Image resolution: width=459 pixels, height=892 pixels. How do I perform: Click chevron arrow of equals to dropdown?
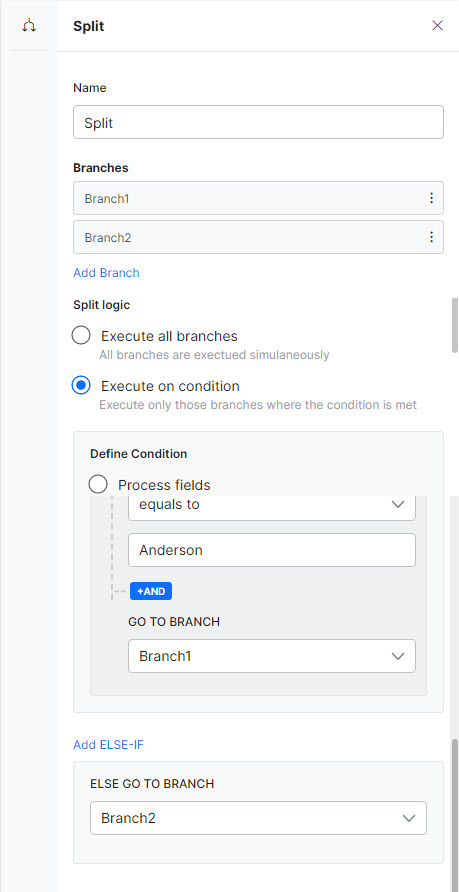pyautogui.click(x=398, y=505)
